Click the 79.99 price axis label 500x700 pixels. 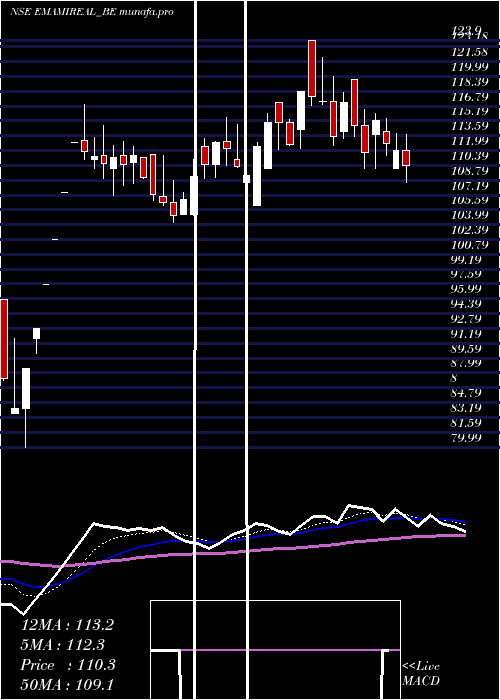(467, 437)
